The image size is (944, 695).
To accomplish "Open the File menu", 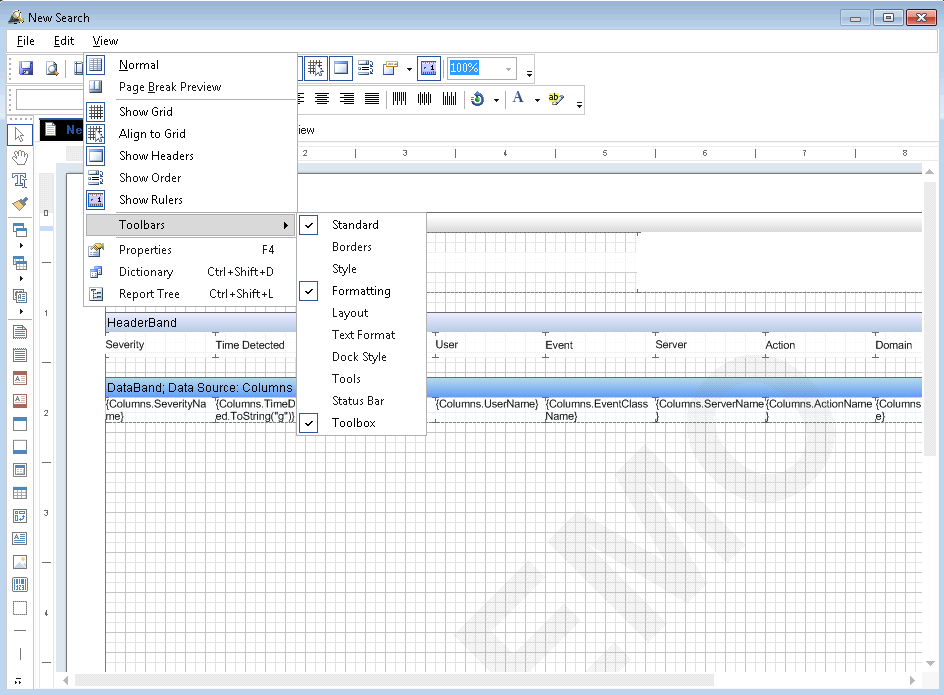I will 25,41.
